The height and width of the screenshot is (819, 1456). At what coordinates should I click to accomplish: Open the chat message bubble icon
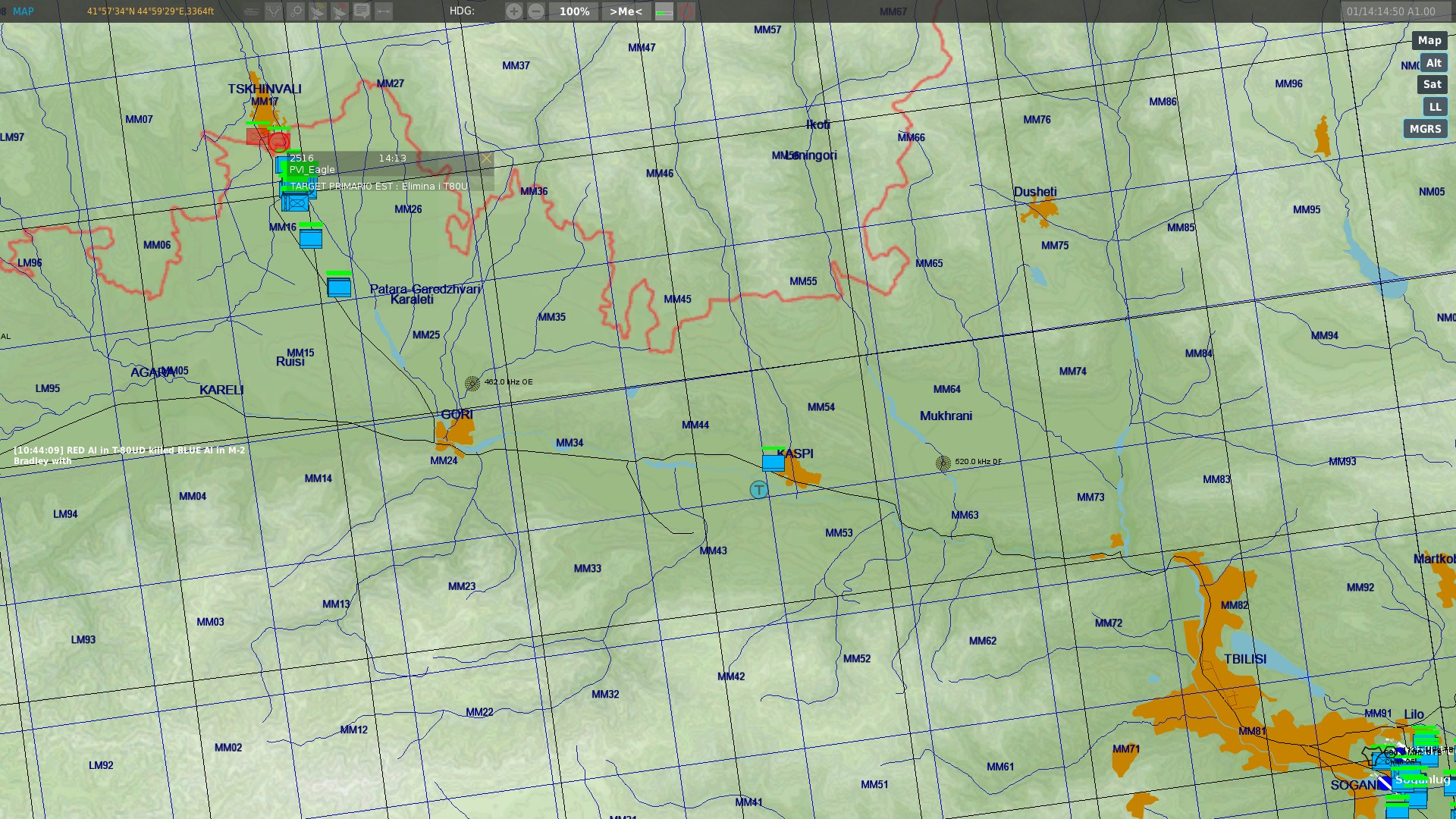pos(362,11)
